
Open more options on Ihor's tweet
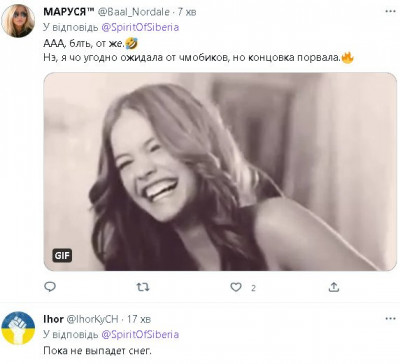(390, 319)
